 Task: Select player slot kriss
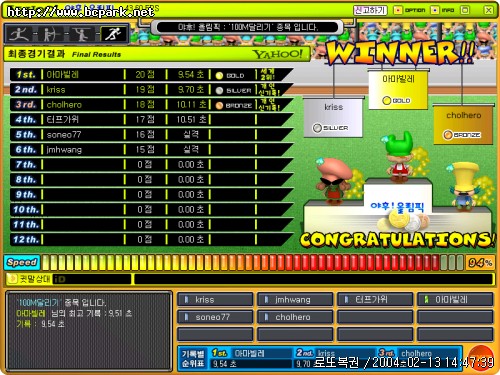(x=215, y=300)
